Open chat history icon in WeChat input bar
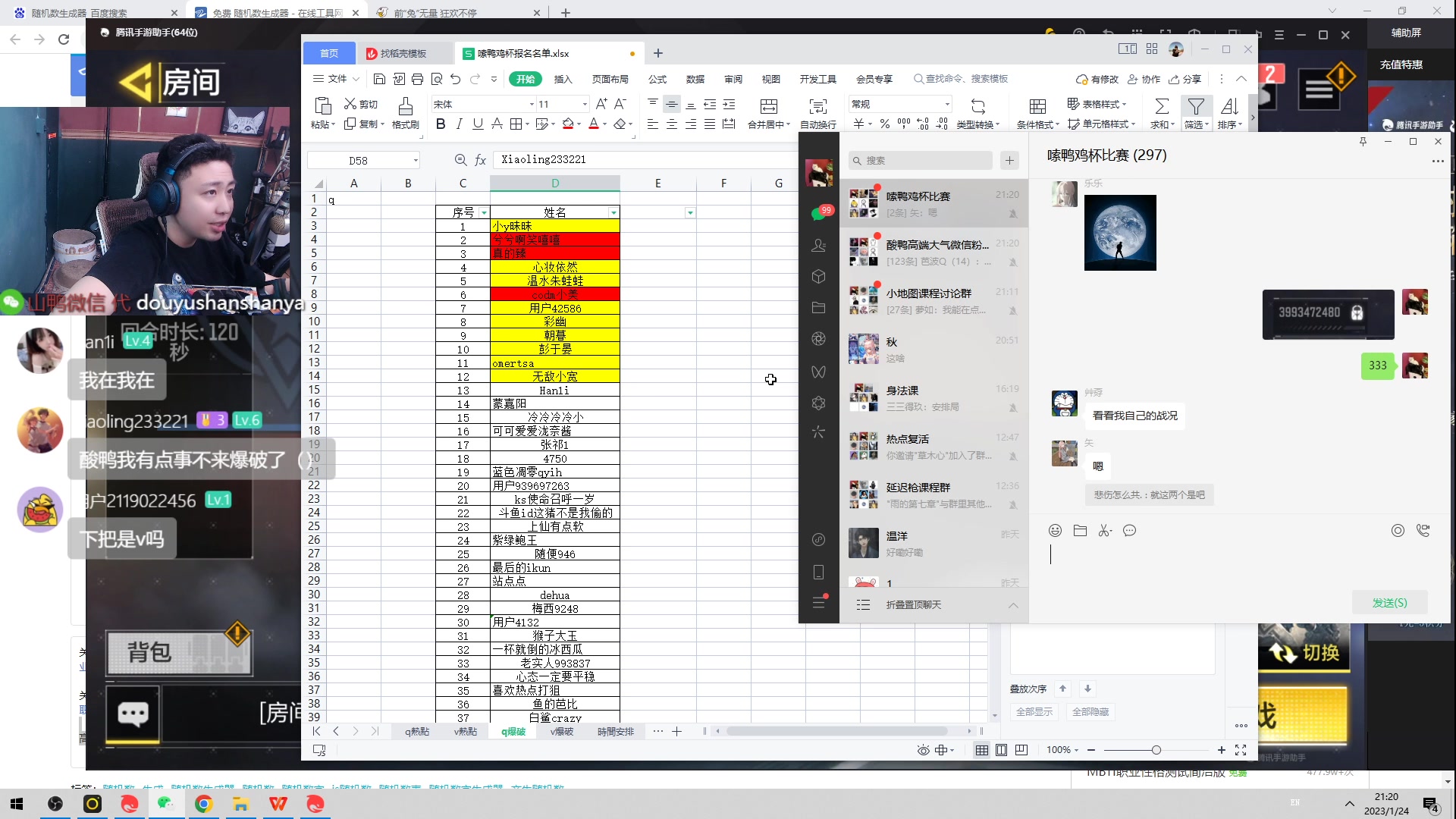The height and width of the screenshot is (819, 1456). [1130, 530]
